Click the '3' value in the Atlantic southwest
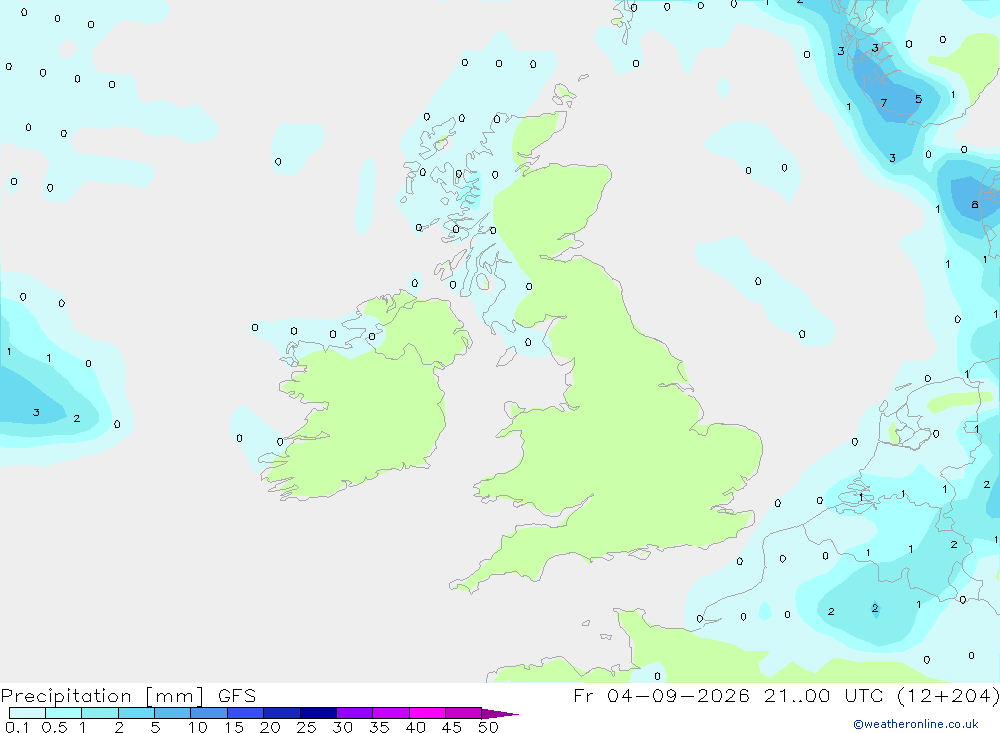 click(x=36, y=413)
